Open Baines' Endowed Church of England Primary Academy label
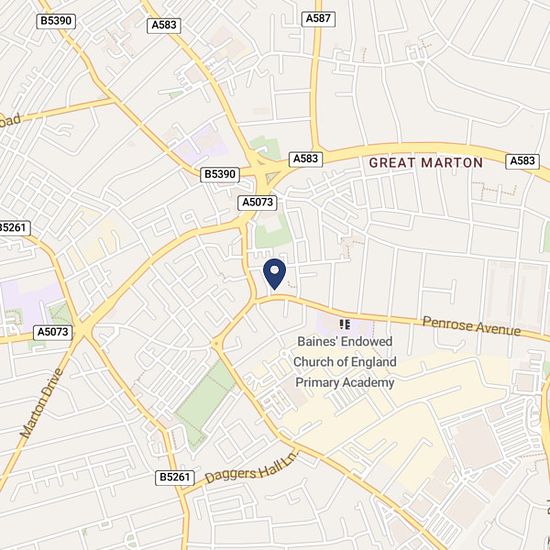Screen dimensions: 550x550 (345, 362)
